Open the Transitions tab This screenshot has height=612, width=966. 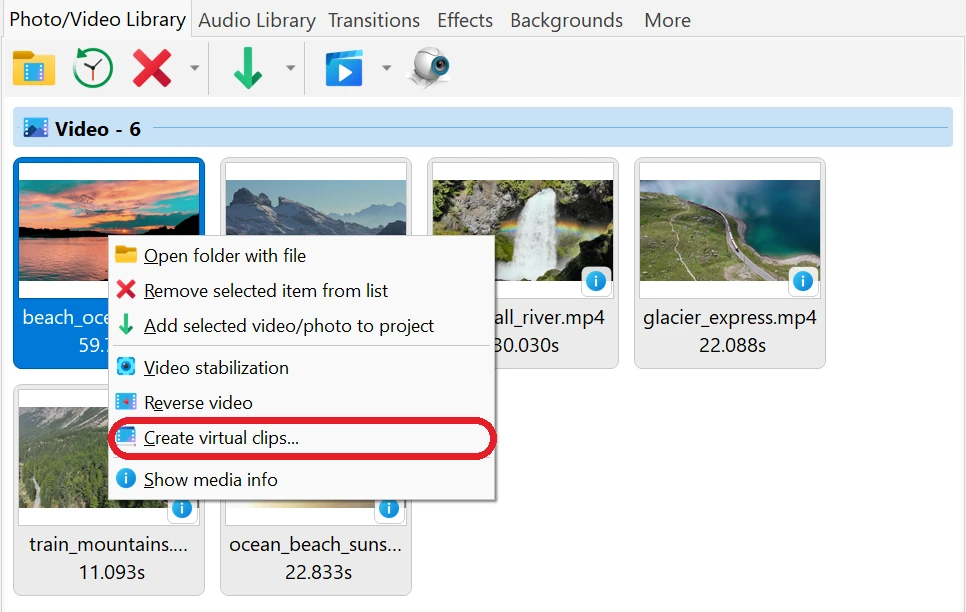(374, 20)
